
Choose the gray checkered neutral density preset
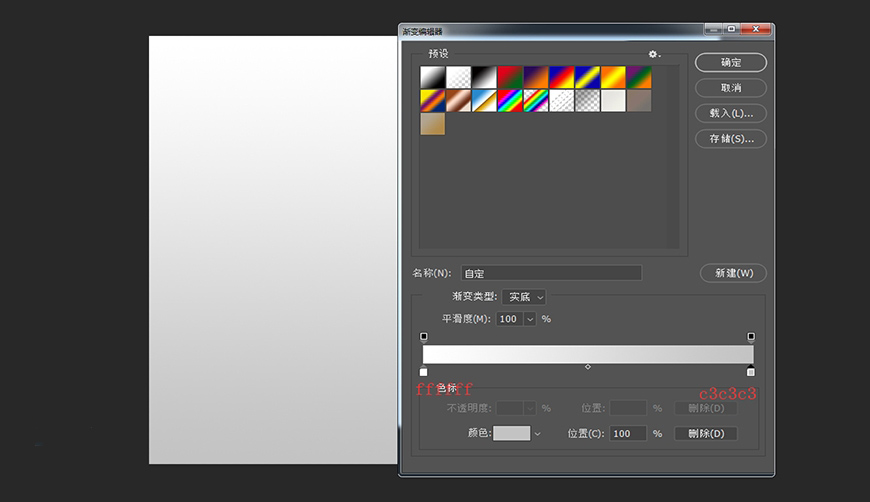click(x=588, y=101)
